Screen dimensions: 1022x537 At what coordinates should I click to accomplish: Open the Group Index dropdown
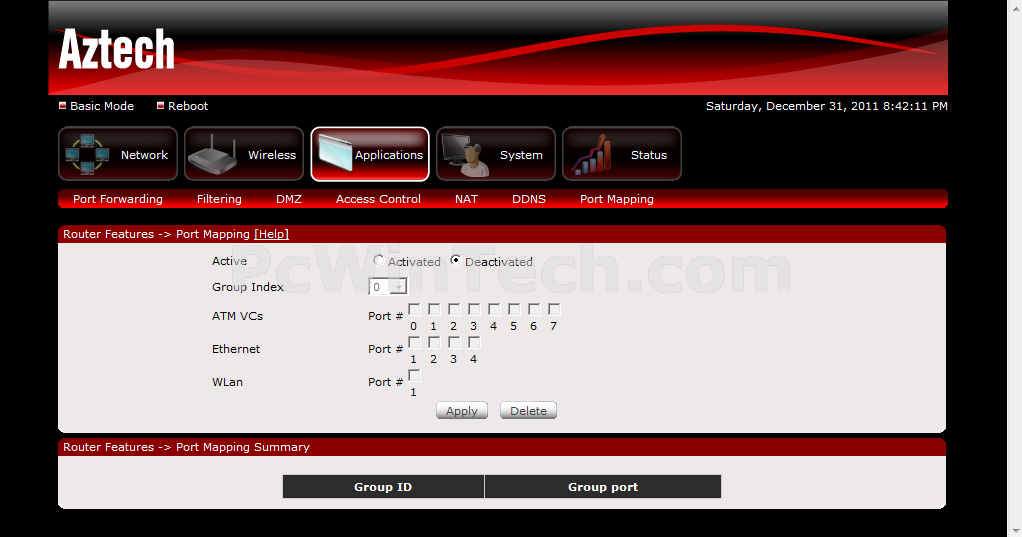[388, 287]
